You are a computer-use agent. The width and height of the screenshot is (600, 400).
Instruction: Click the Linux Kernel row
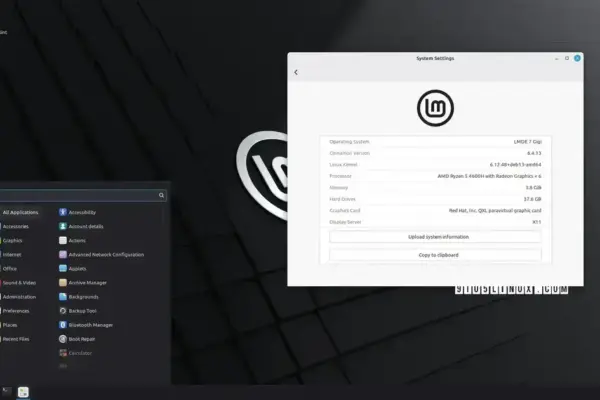pyautogui.click(x=435, y=165)
